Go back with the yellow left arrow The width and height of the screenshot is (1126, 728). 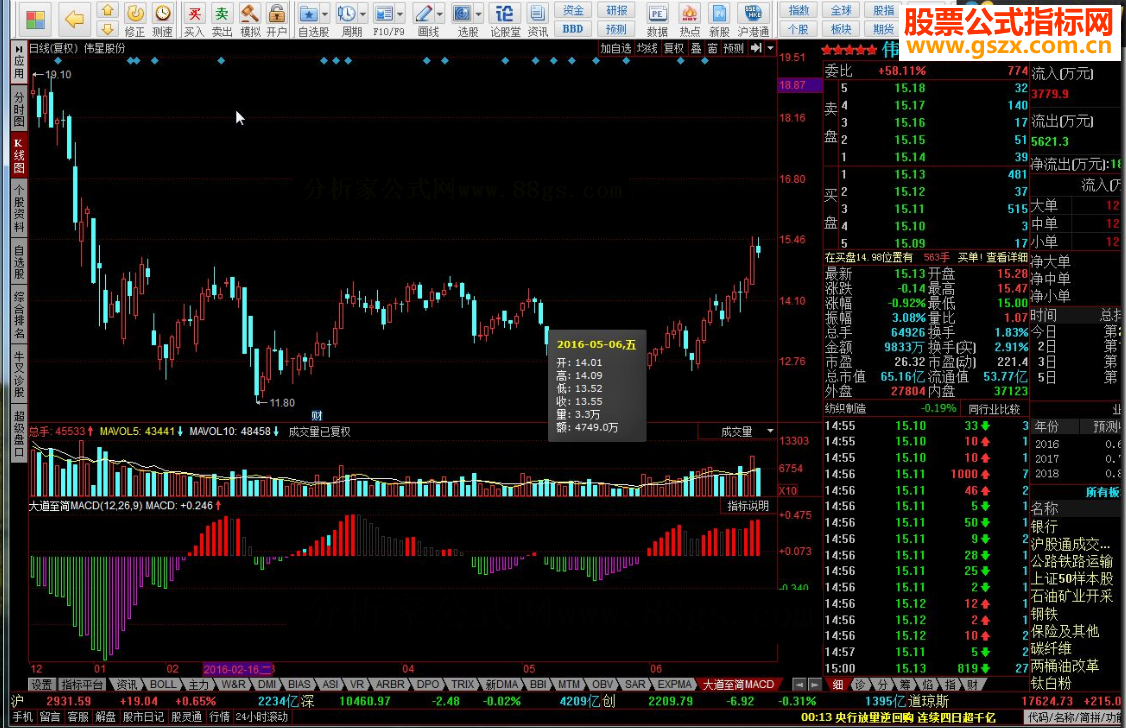[74, 19]
